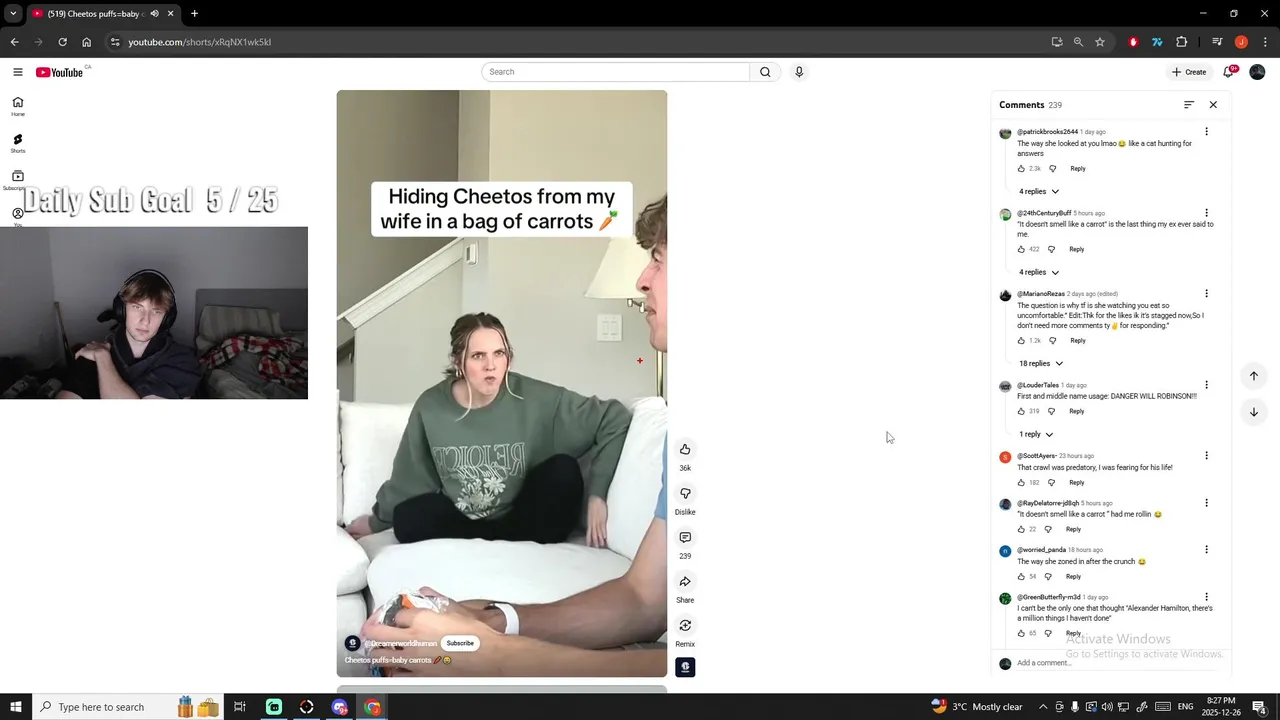The image size is (1280, 720).
Task: Click the search magnifier button
Action: pos(765,72)
